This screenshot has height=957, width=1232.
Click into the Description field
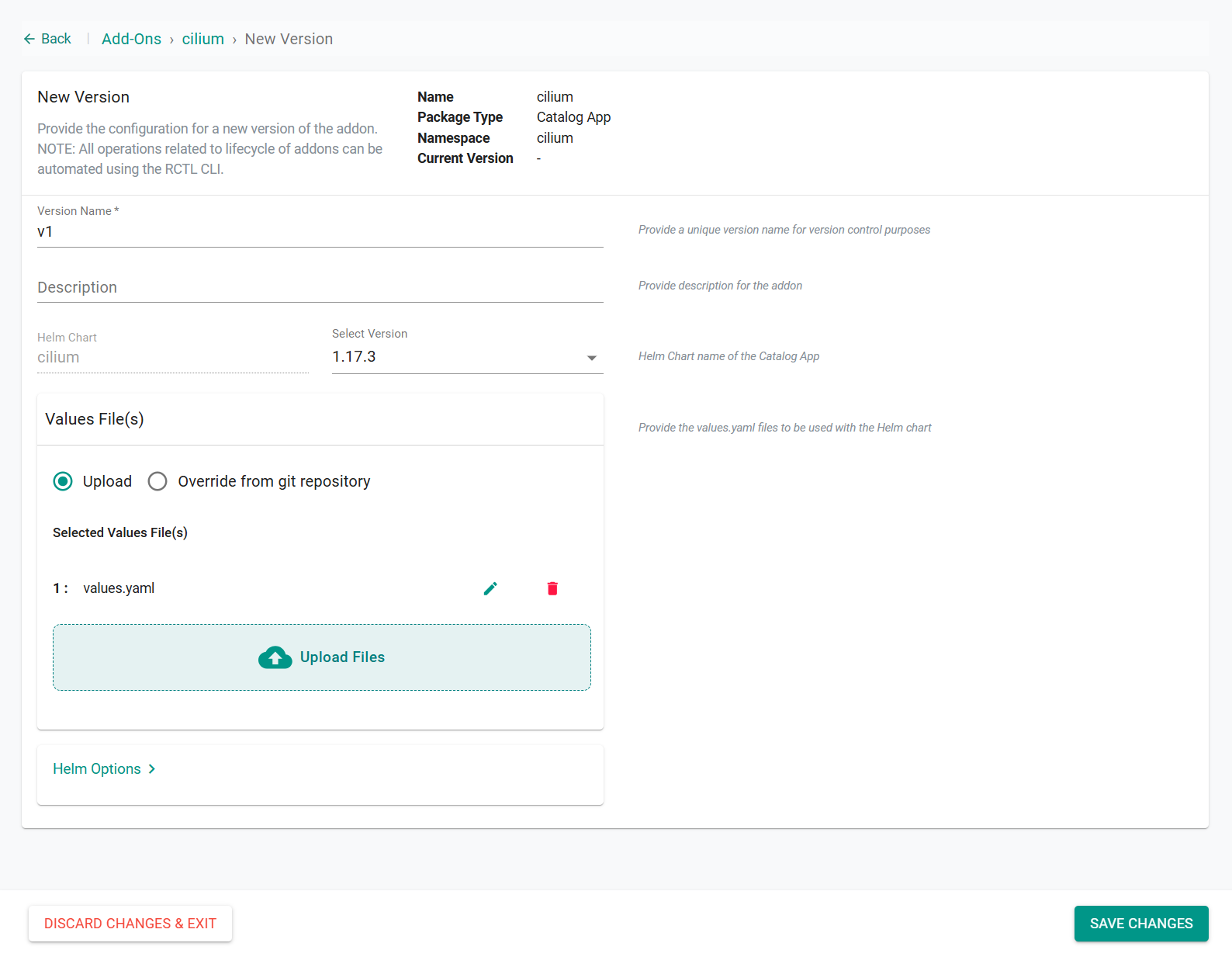click(x=320, y=287)
